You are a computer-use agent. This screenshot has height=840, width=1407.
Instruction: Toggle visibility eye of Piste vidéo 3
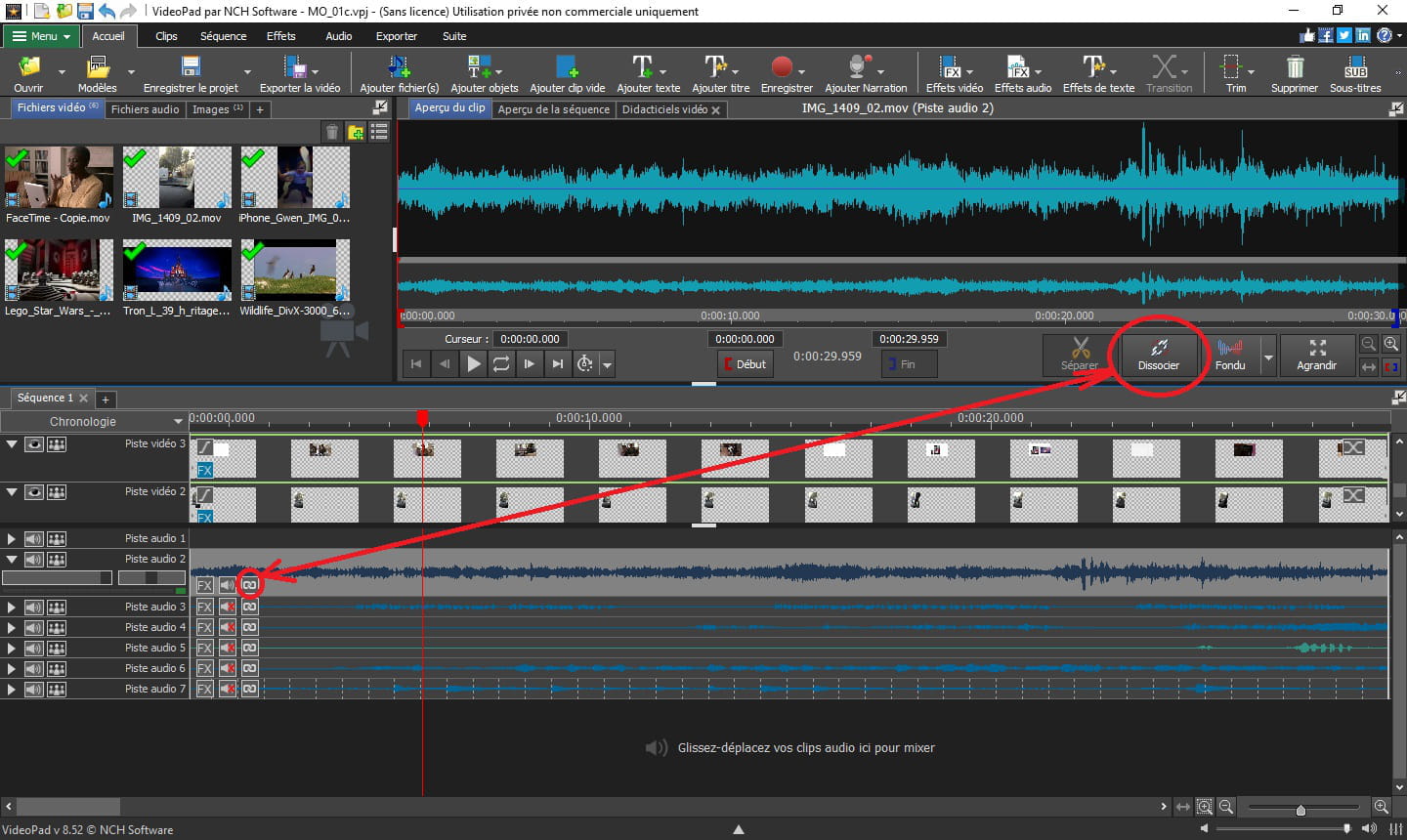tap(34, 444)
